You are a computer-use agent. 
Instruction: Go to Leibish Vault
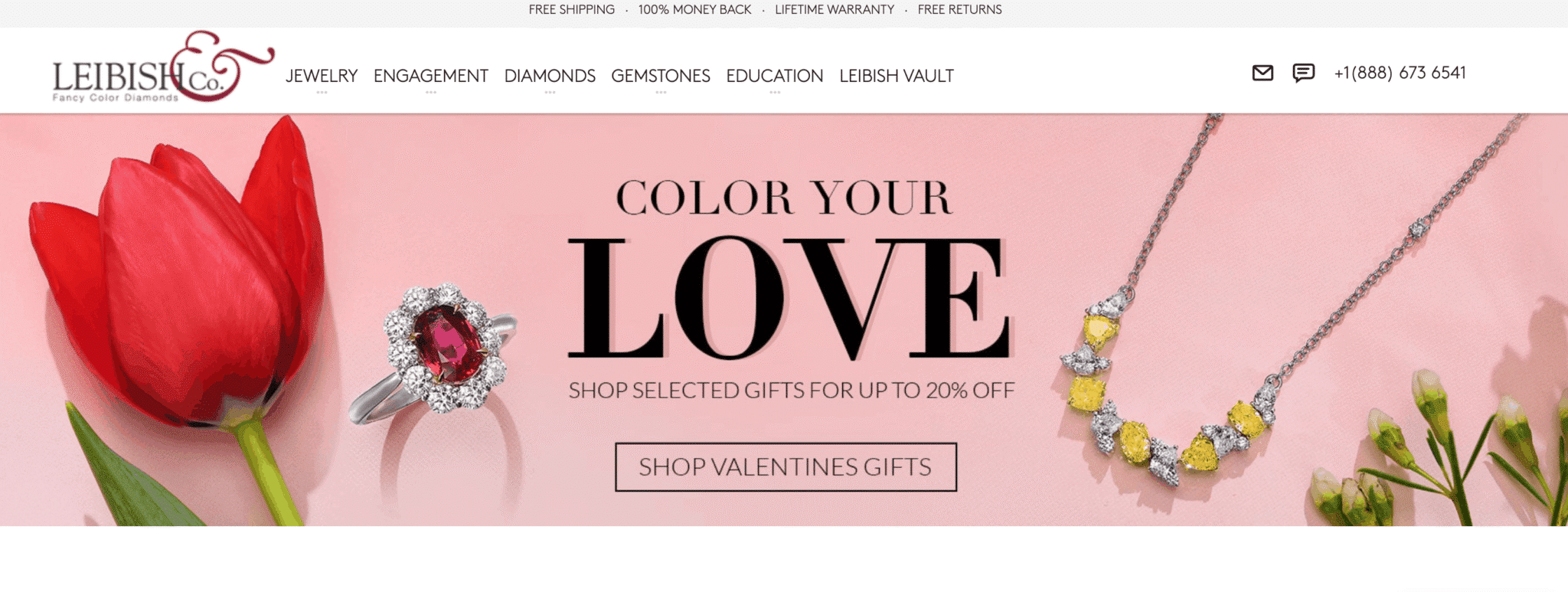point(897,76)
